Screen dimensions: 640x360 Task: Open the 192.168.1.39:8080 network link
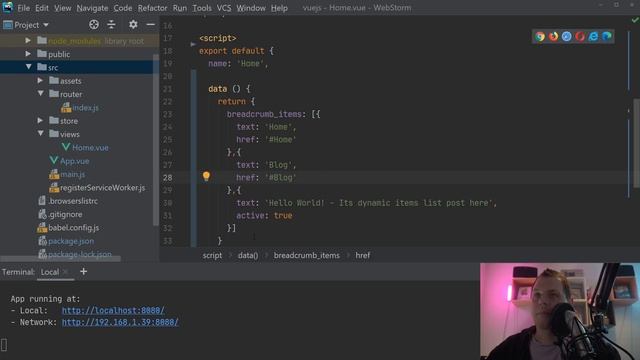click(120, 322)
